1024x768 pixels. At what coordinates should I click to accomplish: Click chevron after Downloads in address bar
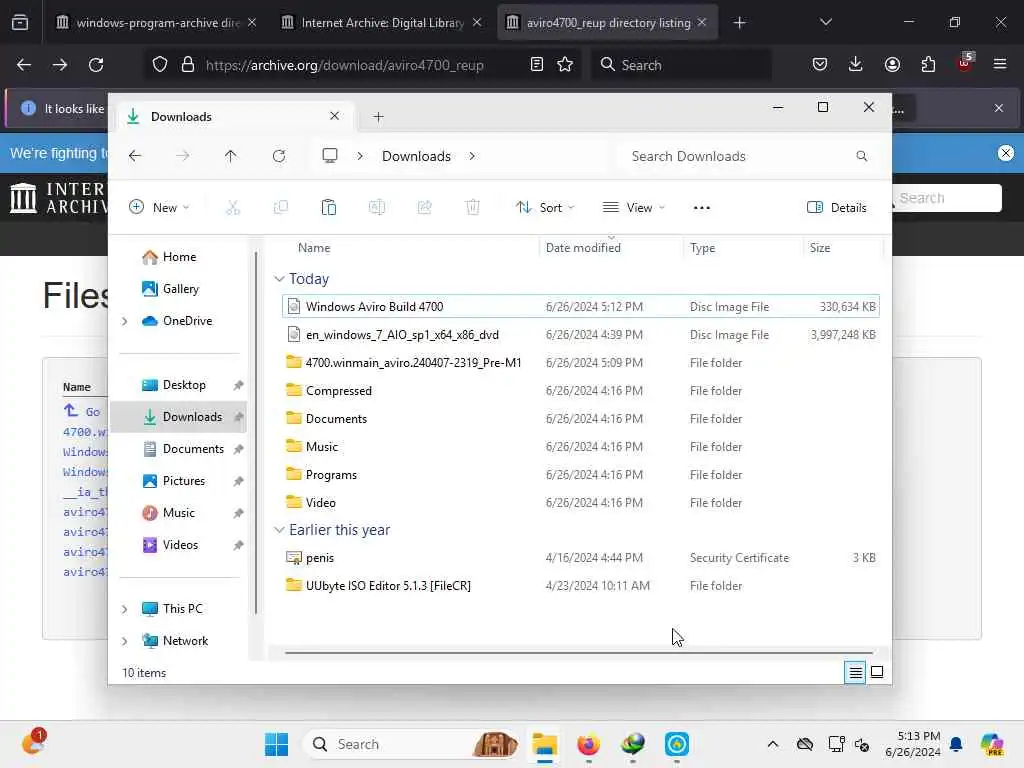coord(472,156)
